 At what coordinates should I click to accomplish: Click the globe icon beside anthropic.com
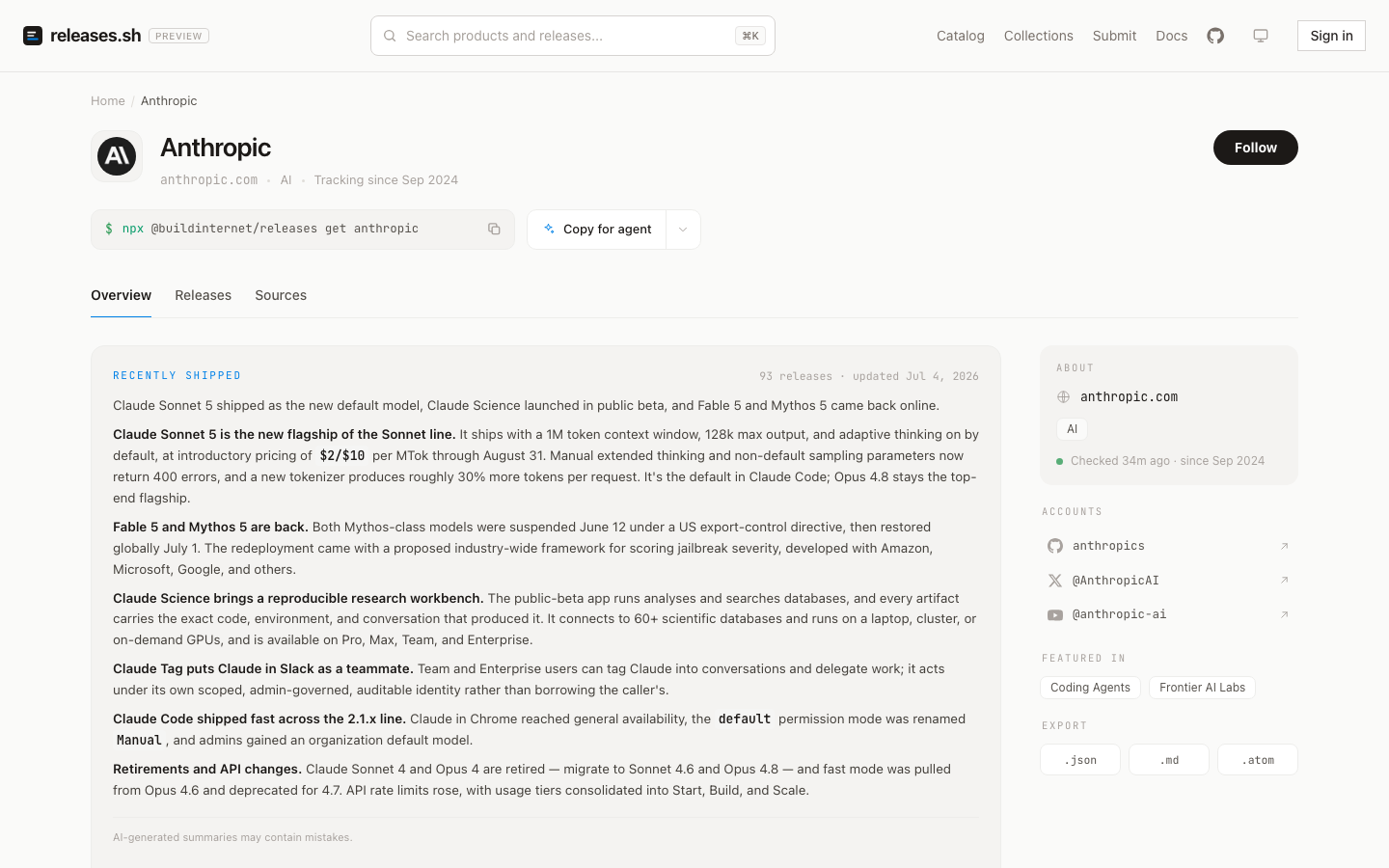click(1063, 396)
